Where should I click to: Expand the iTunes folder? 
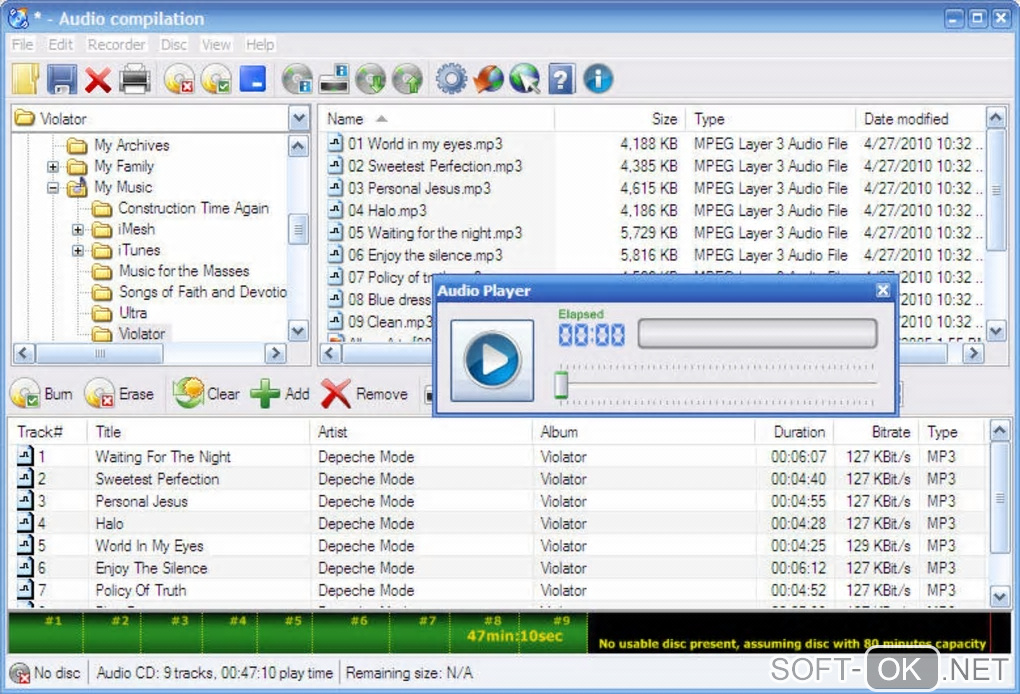click(x=77, y=250)
